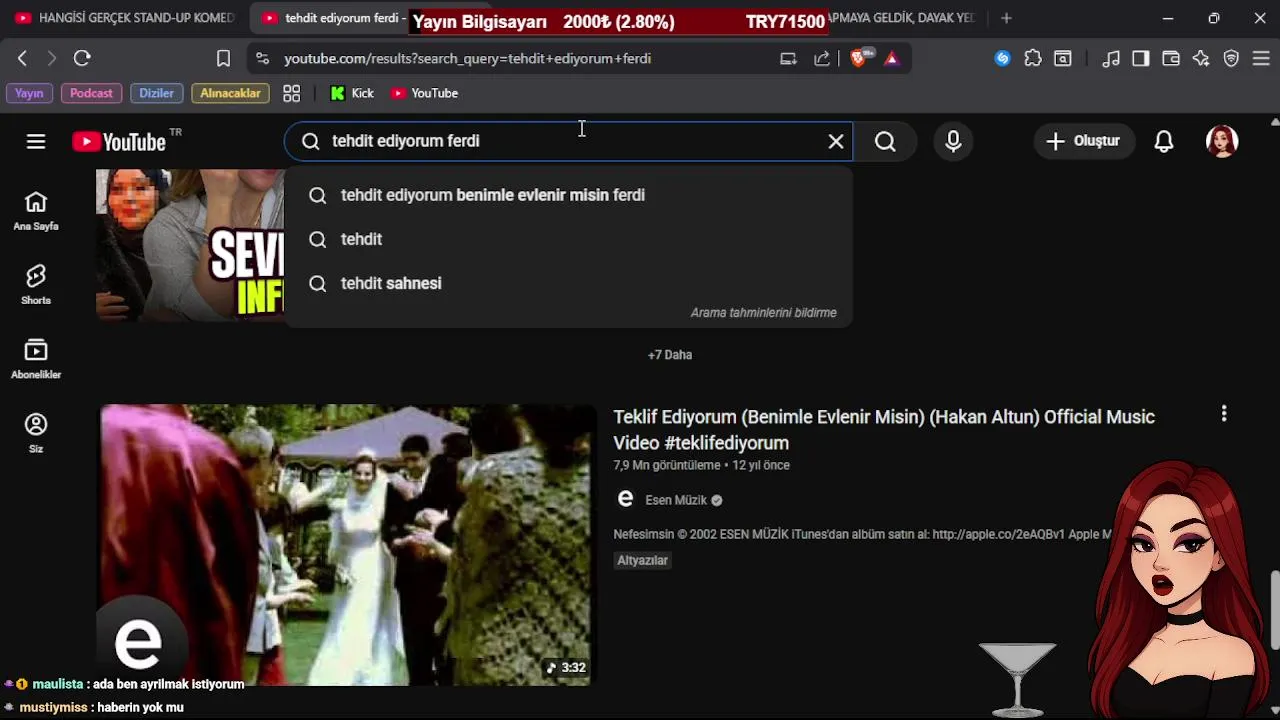
Task: Start voice search with the microphone icon
Action: tap(953, 141)
